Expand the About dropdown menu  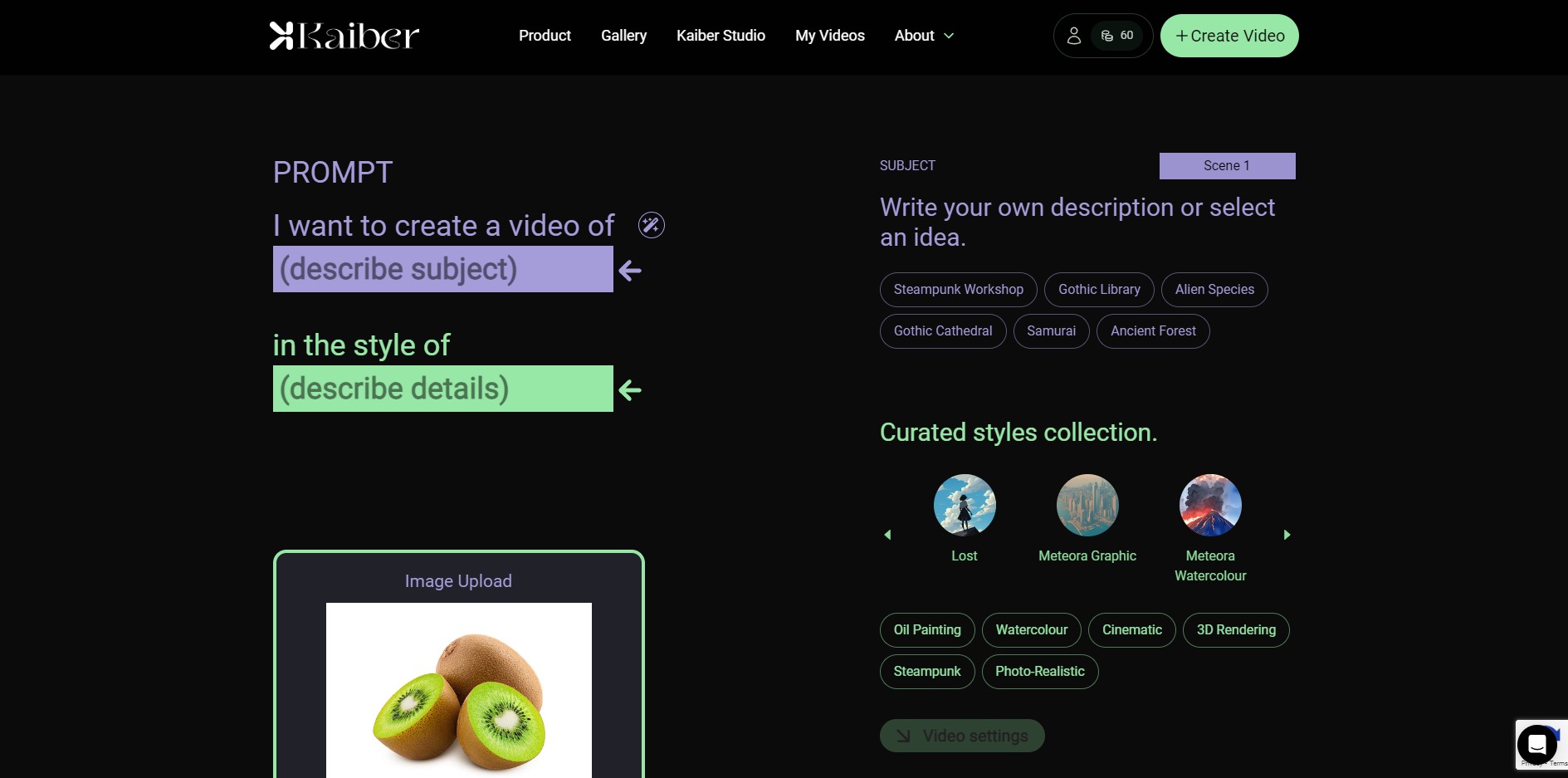point(924,36)
